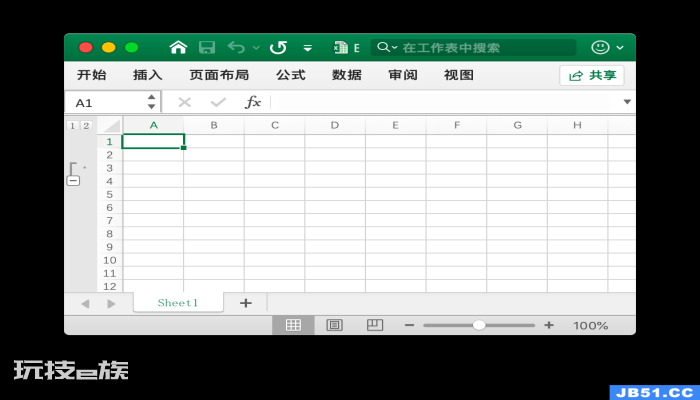Click the zoom in plus button
This screenshot has height=400, width=700.
coord(549,325)
